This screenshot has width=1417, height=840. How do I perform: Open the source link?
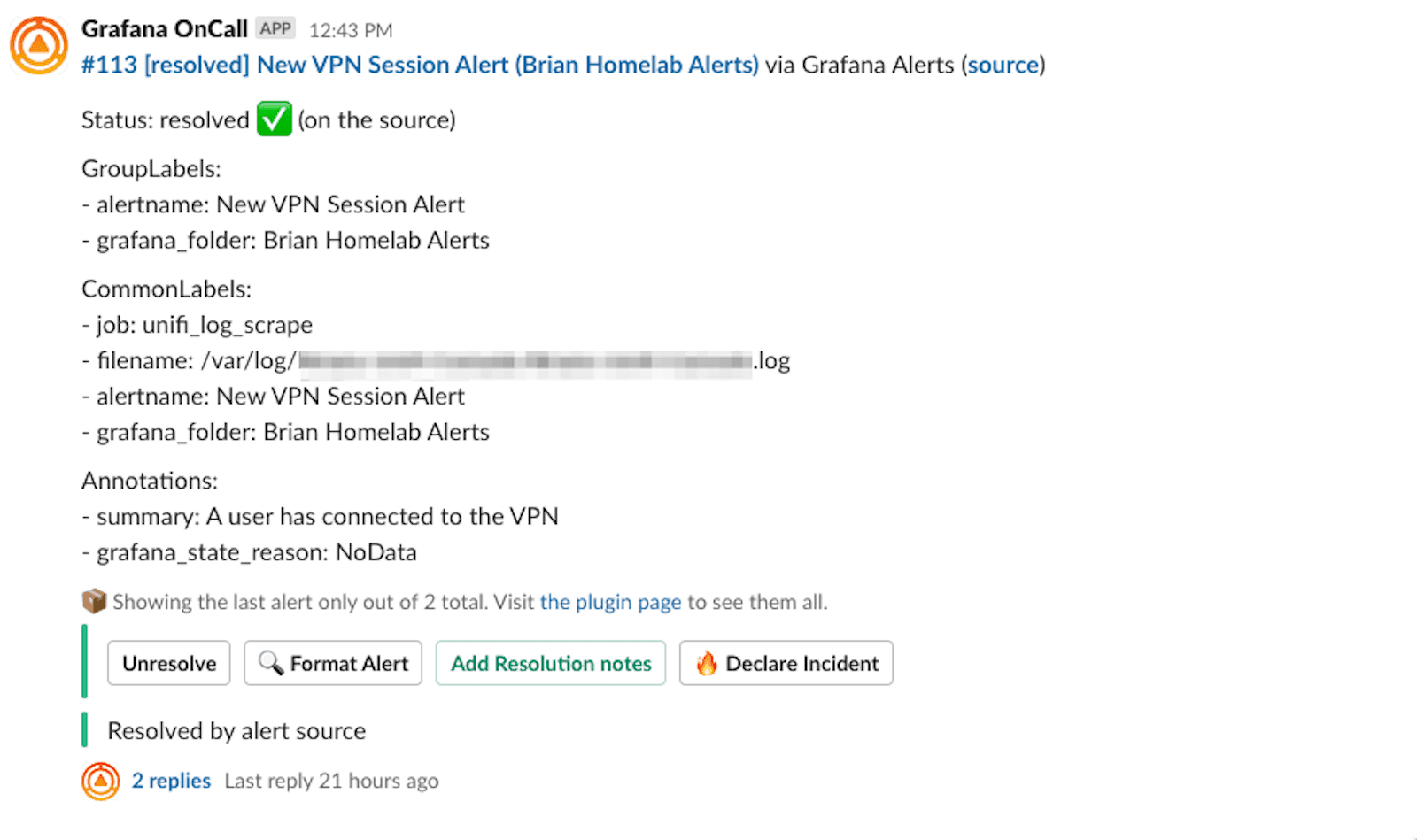pyautogui.click(x=1003, y=65)
